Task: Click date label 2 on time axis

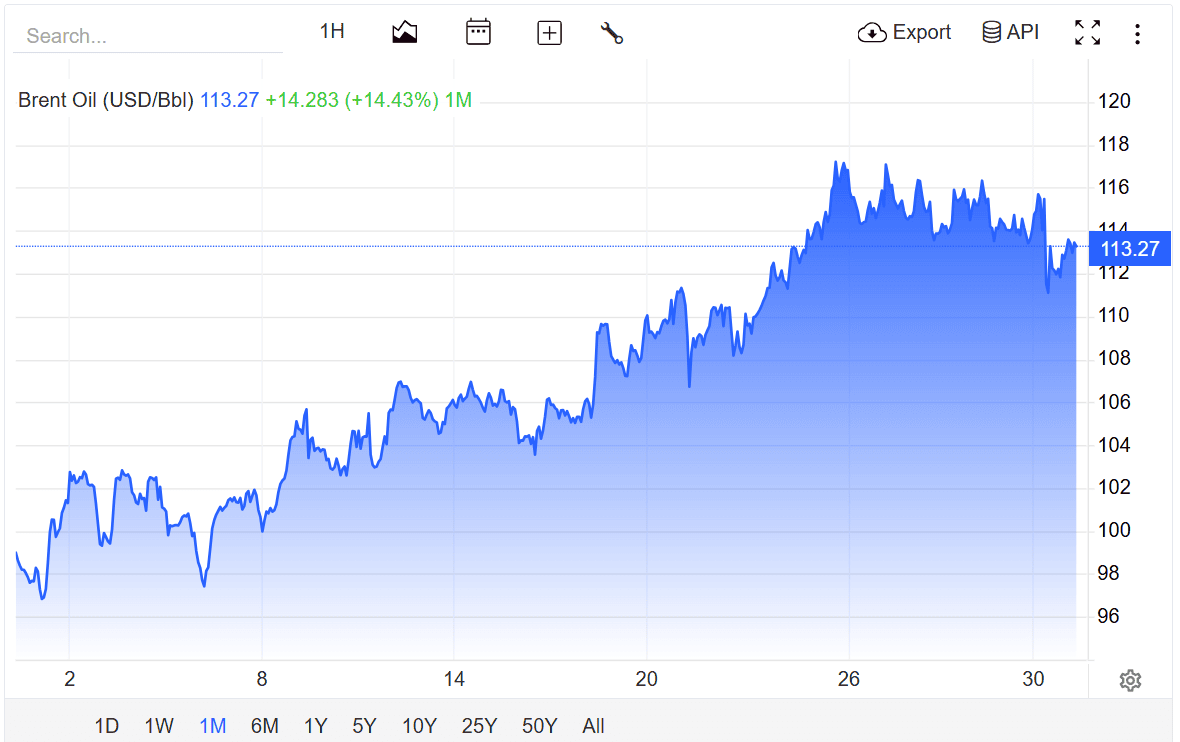Action: pyautogui.click(x=69, y=679)
